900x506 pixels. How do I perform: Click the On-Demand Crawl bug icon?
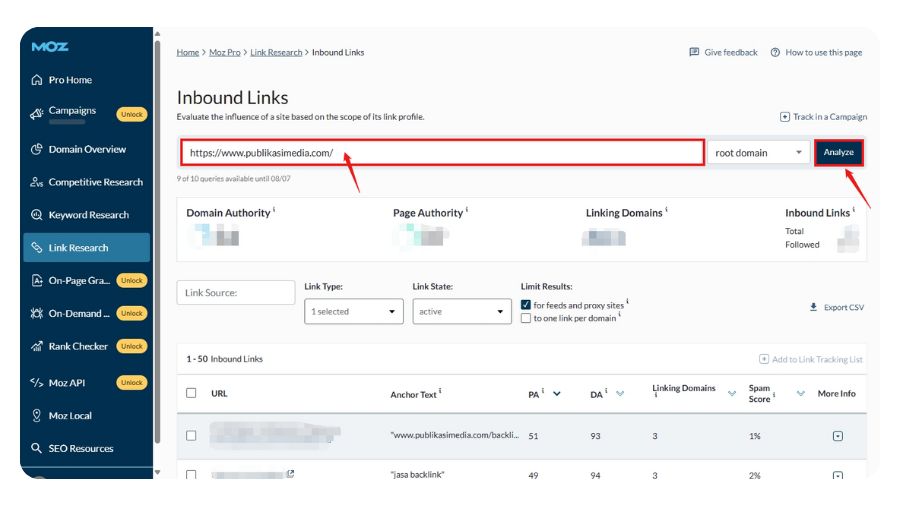coord(37,313)
